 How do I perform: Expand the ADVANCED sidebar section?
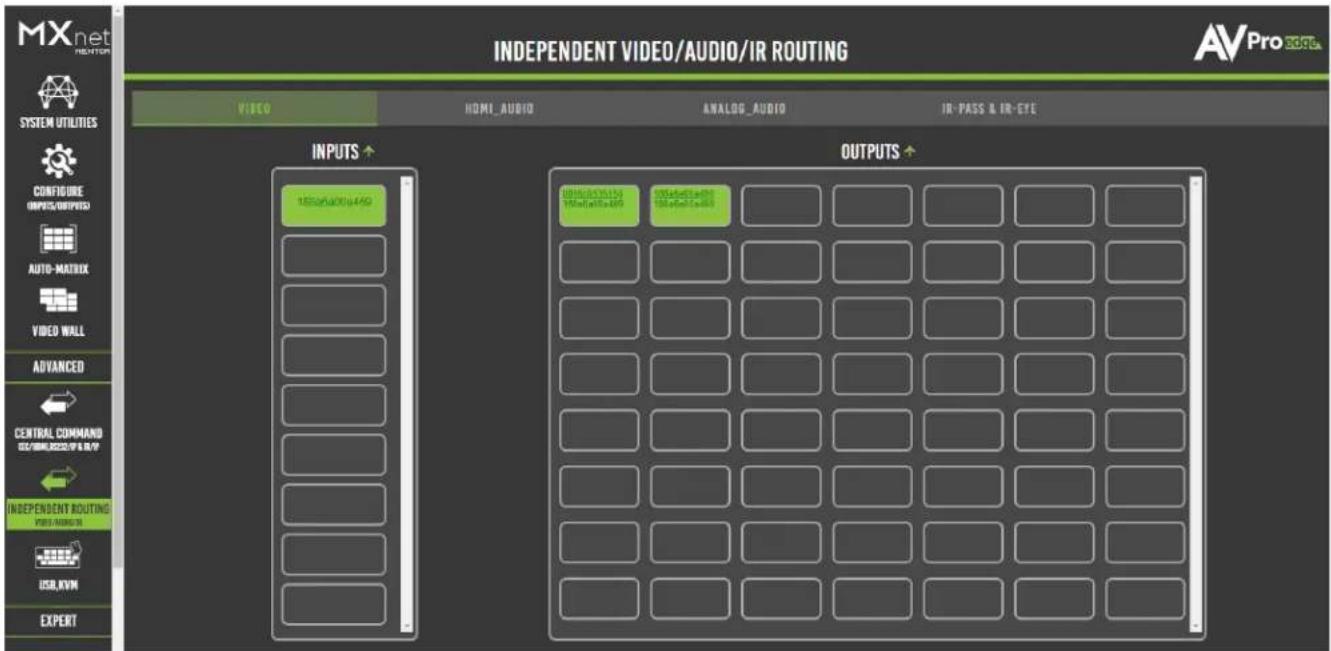(x=57, y=366)
